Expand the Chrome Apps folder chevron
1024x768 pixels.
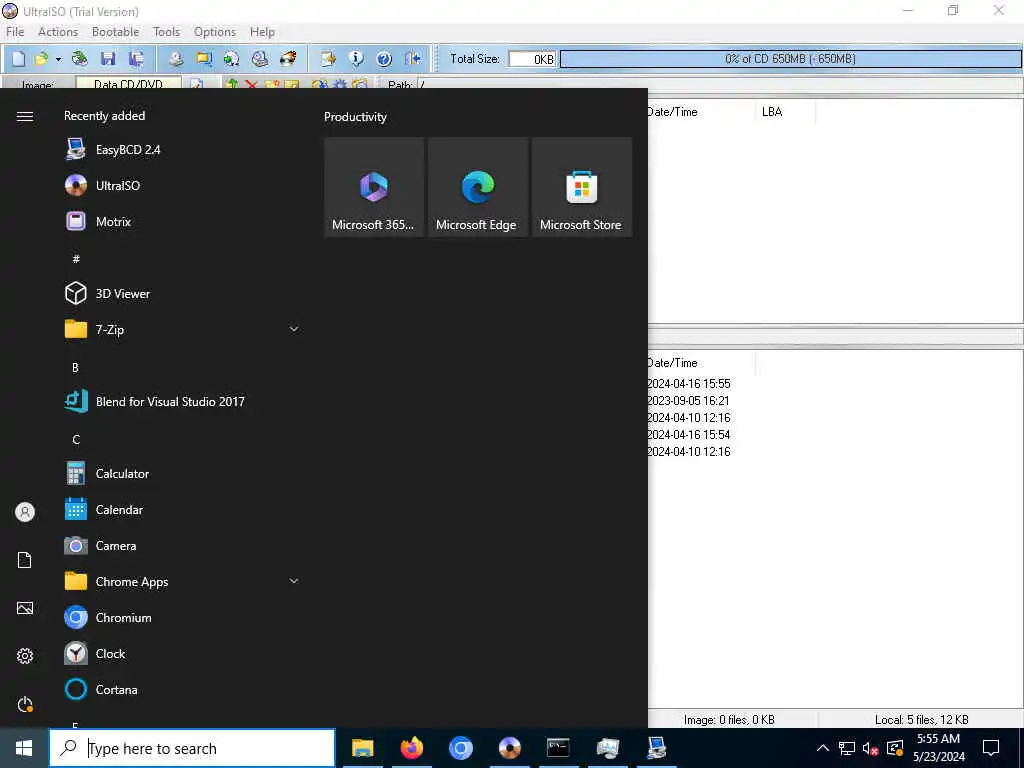click(294, 581)
